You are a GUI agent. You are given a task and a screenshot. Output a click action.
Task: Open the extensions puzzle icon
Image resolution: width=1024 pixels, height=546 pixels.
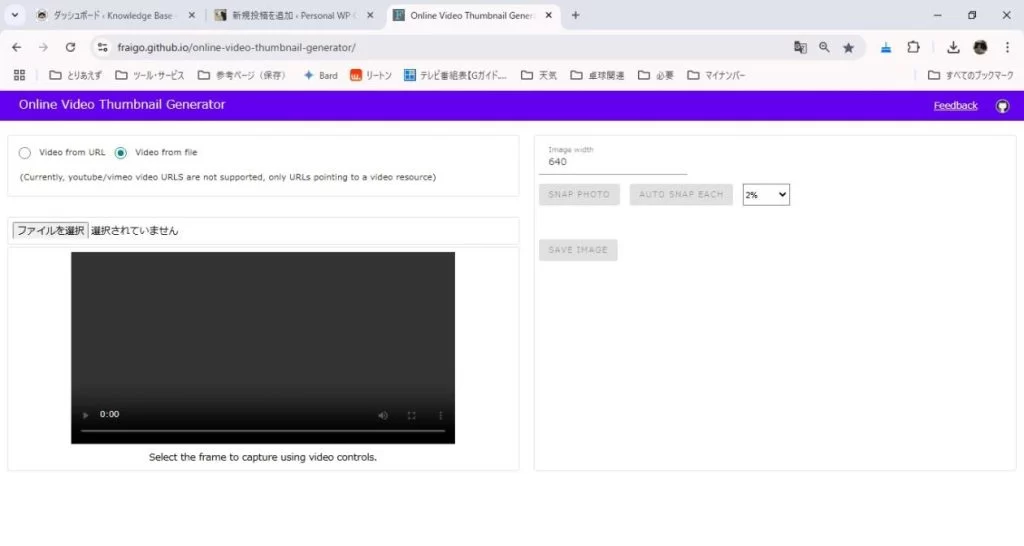[x=913, y=47]
